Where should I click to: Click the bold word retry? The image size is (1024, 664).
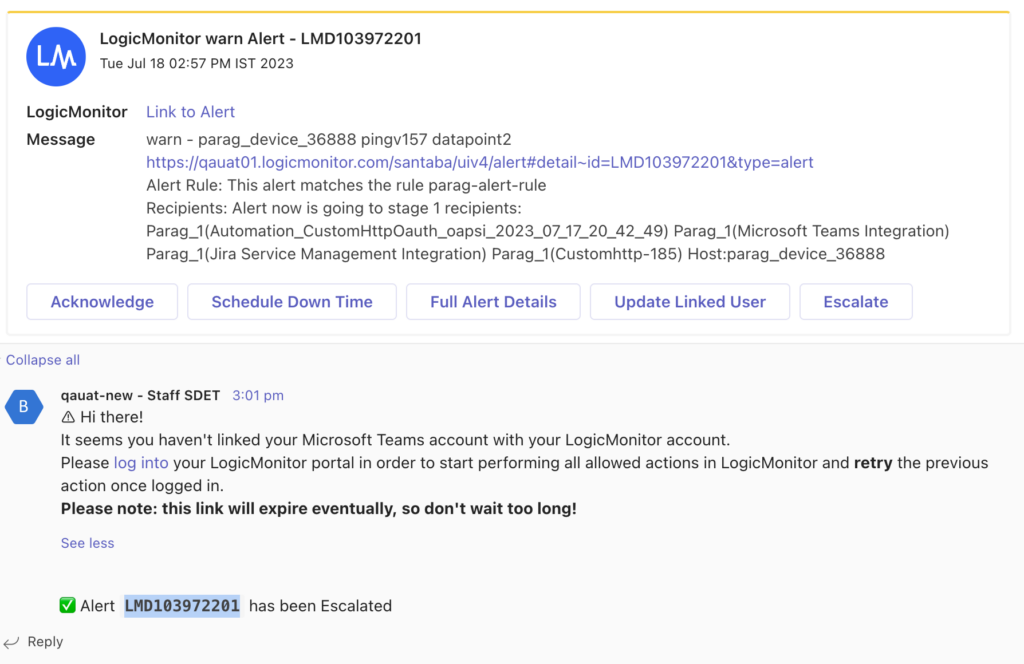[x=873, y=463]
